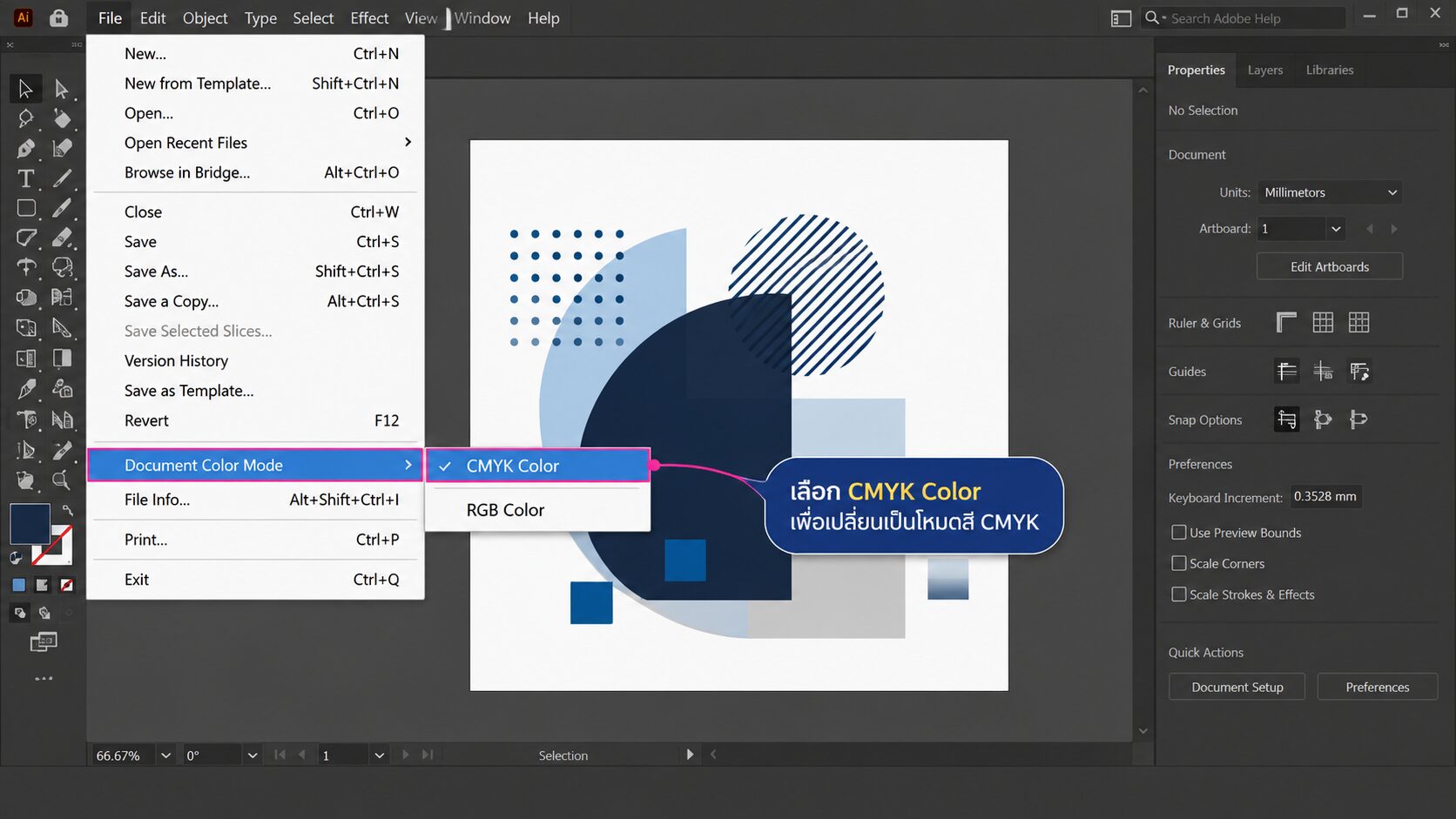This screenshot has height=819, width=1456.
Task: Click the blue Color mode button
Action: tap(18, 585)
